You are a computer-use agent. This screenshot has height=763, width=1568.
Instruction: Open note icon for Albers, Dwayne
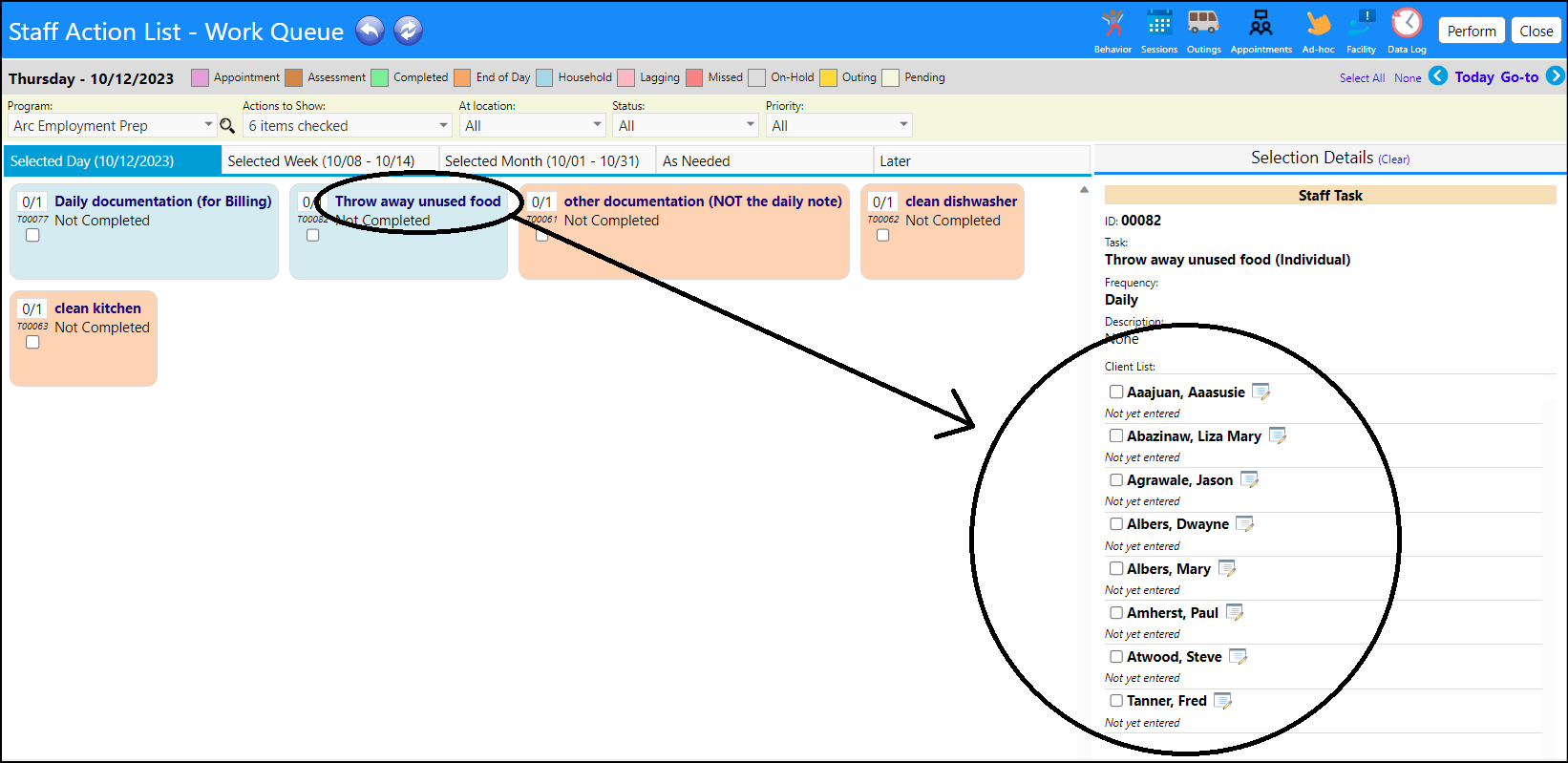[1245, 523]
